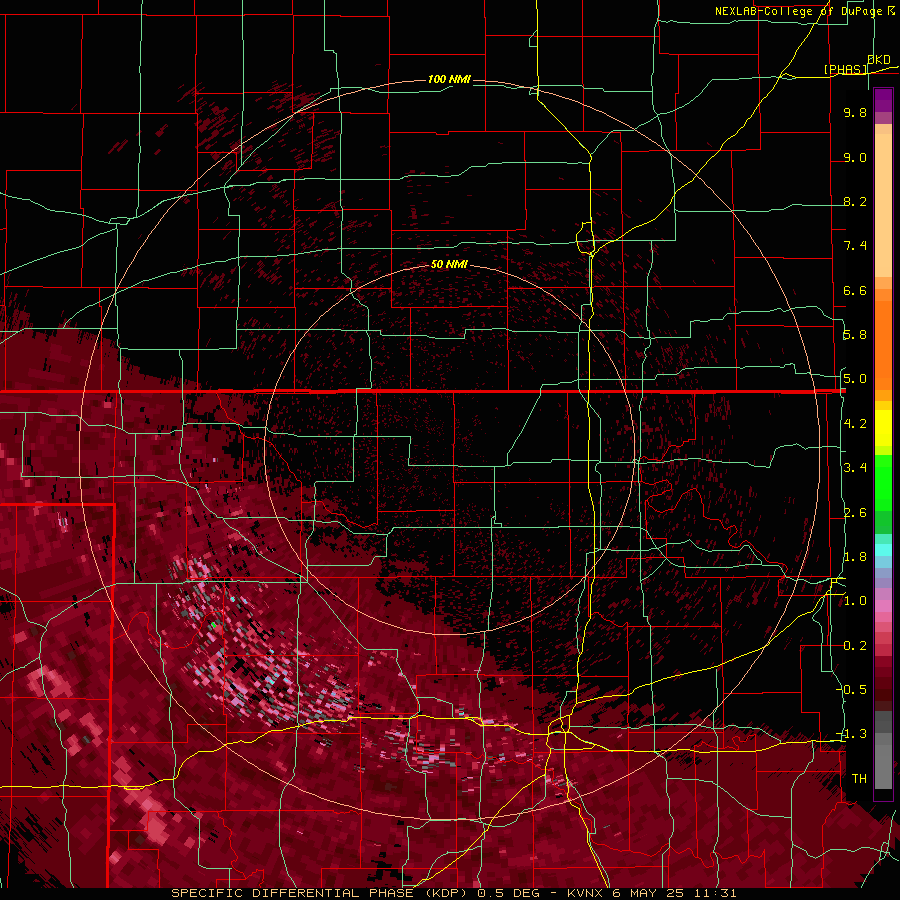
Task: Pick the yellow segment of color scale
Action: point(883,428)
